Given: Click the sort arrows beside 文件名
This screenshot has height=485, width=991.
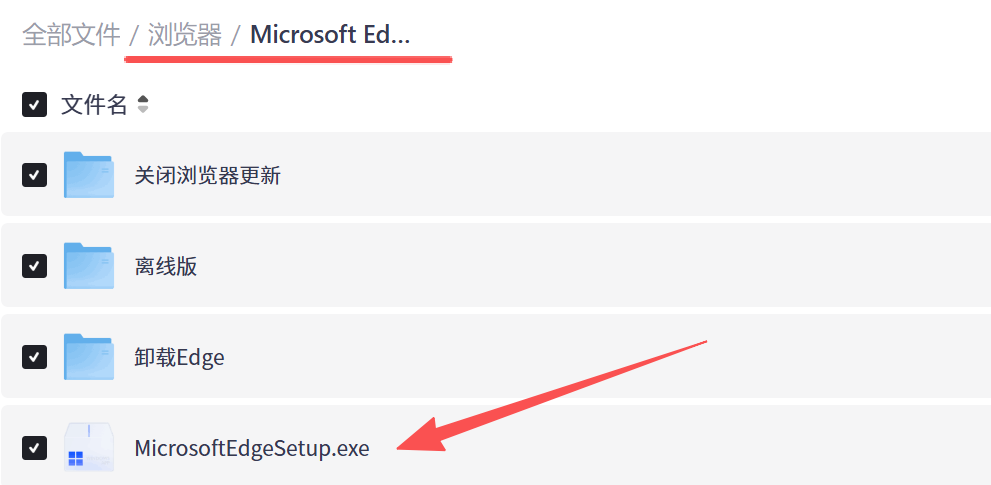Looking at the screenshot, I should pyautogui.click(x=143, y=105).
